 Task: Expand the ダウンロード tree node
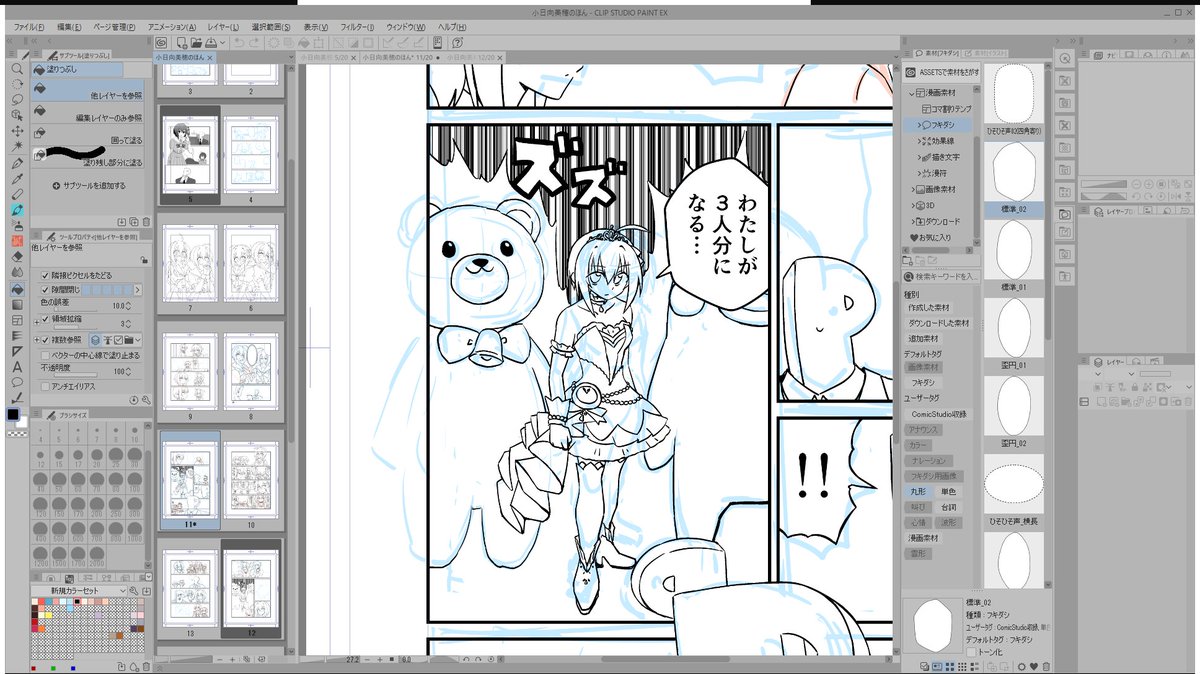(911, 221)
